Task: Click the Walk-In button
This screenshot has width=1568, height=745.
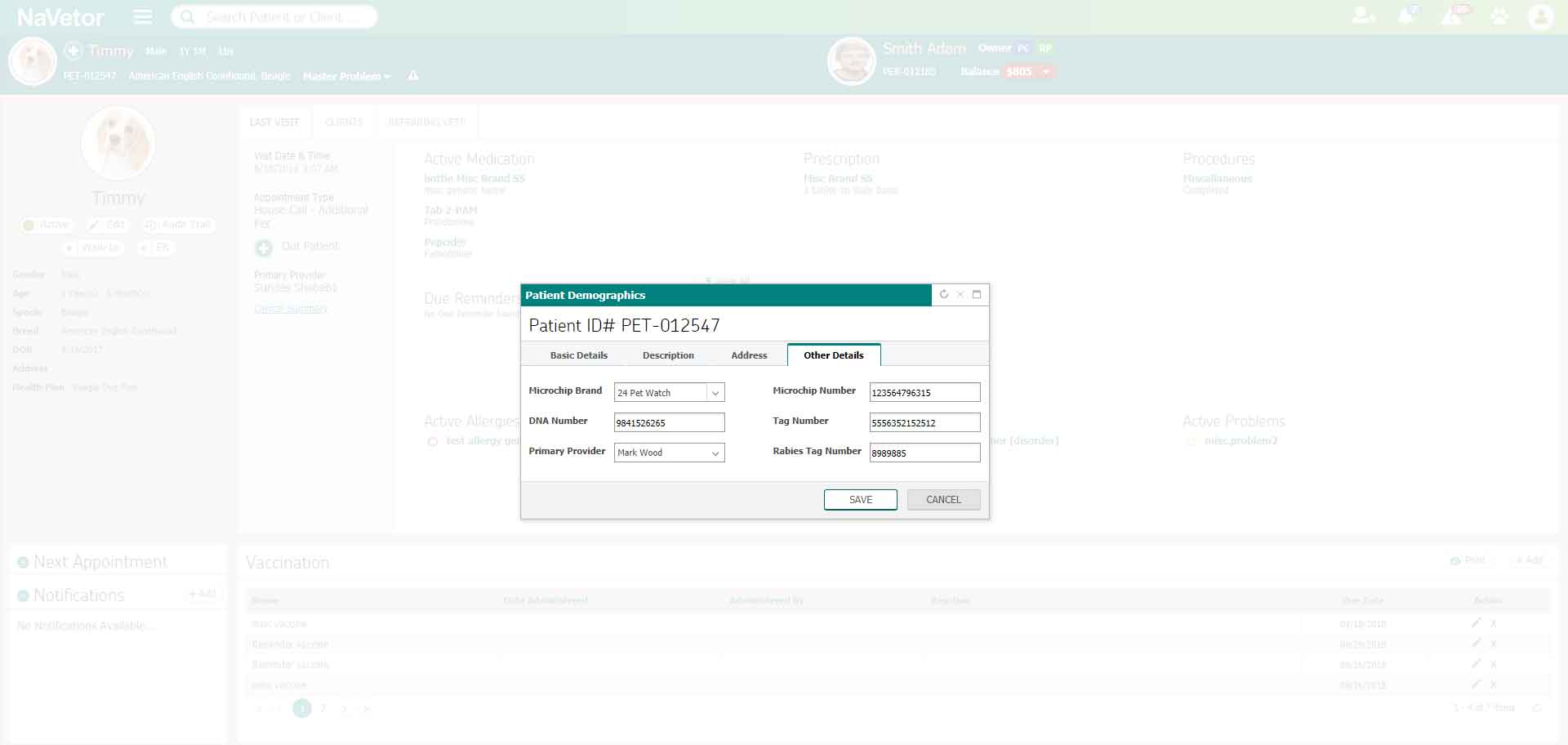Action: pos(92,248)
